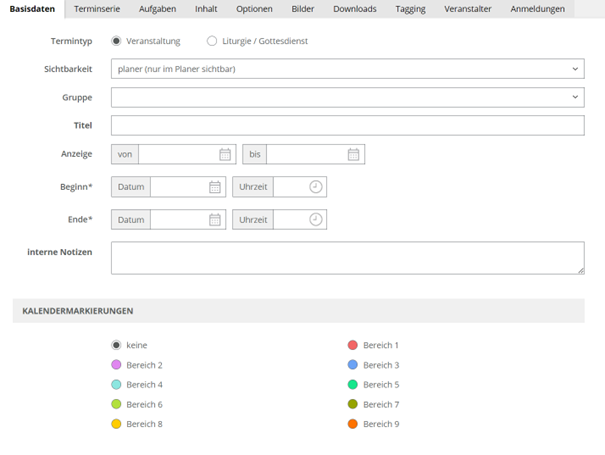Focus the interne Notizen text area
Screen dimensions: 605x455
pyautogui.click(x=347, y=257)
